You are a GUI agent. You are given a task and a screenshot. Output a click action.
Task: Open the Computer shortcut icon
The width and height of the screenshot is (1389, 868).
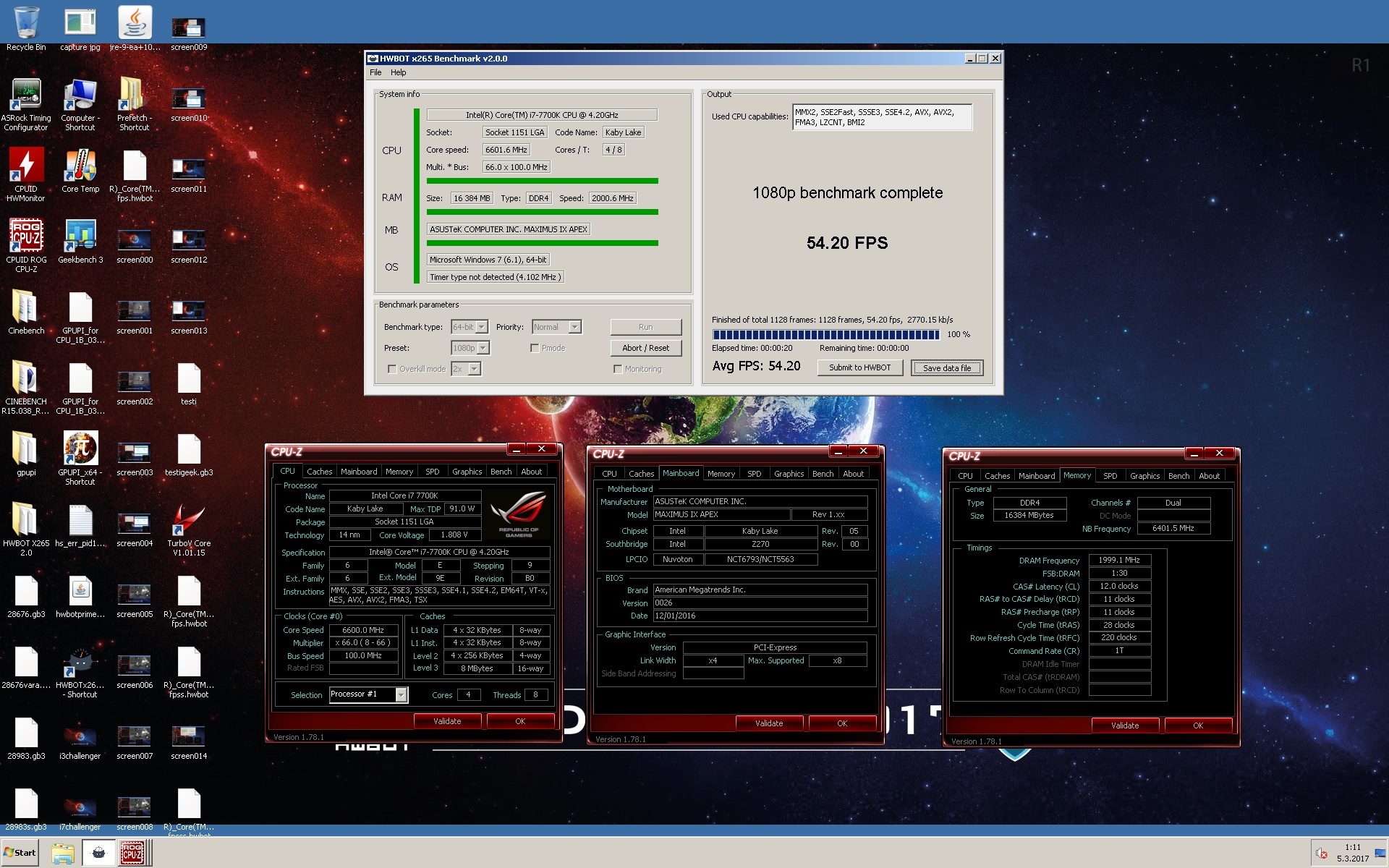pos(80,104)
